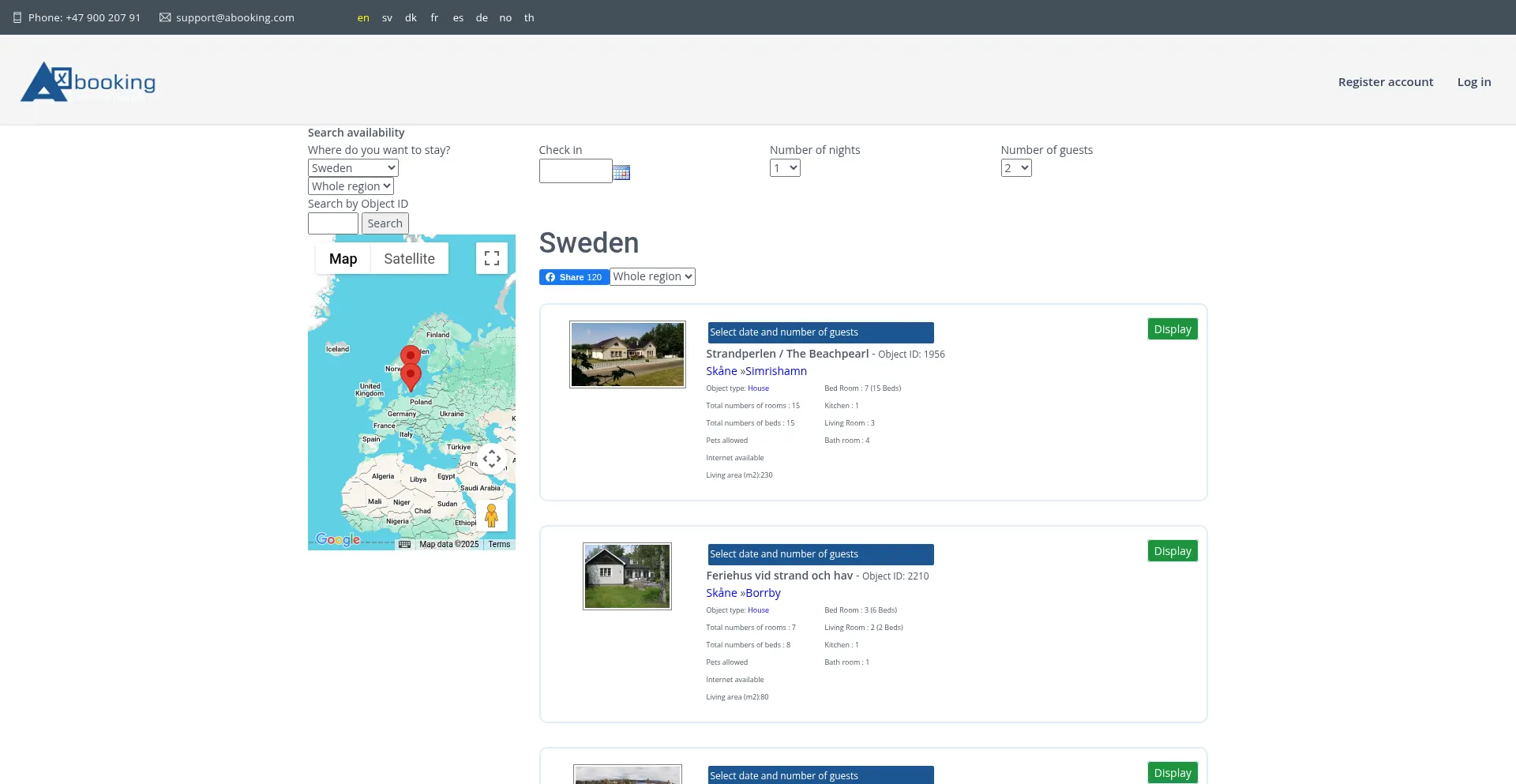Switch map to Satellite view
Screen dimensions: 1516x784
tap(409, 259)
